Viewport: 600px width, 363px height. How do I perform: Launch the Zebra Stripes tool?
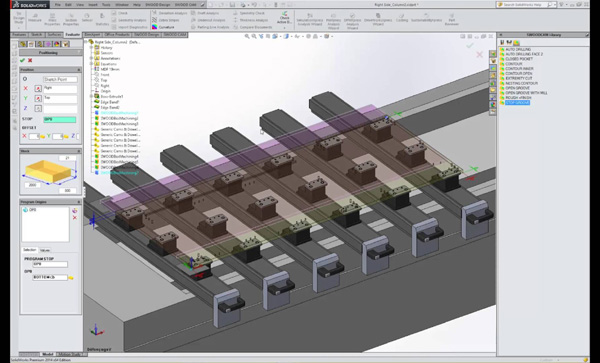(166, 20)
